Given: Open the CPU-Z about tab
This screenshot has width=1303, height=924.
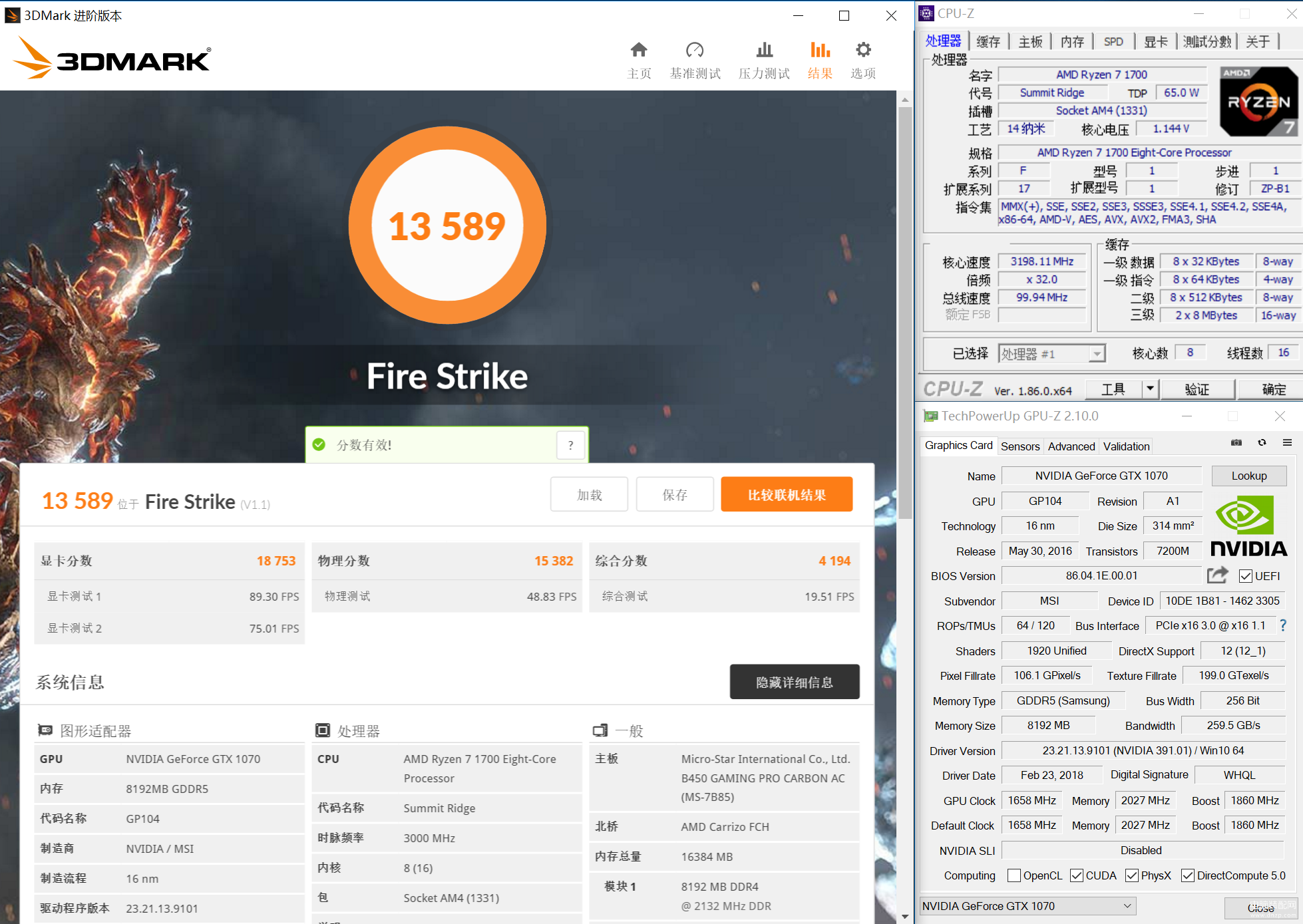Looking at the screenshot, I should 1258,41.
